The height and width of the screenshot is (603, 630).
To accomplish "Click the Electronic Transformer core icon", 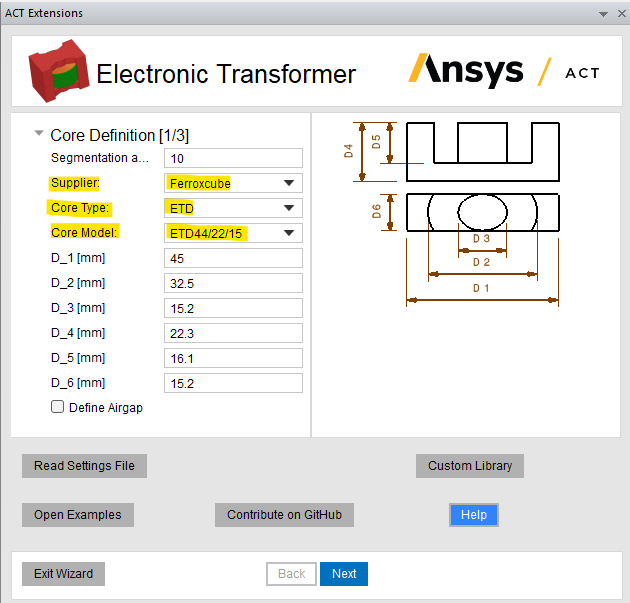I will coord(59,71).
